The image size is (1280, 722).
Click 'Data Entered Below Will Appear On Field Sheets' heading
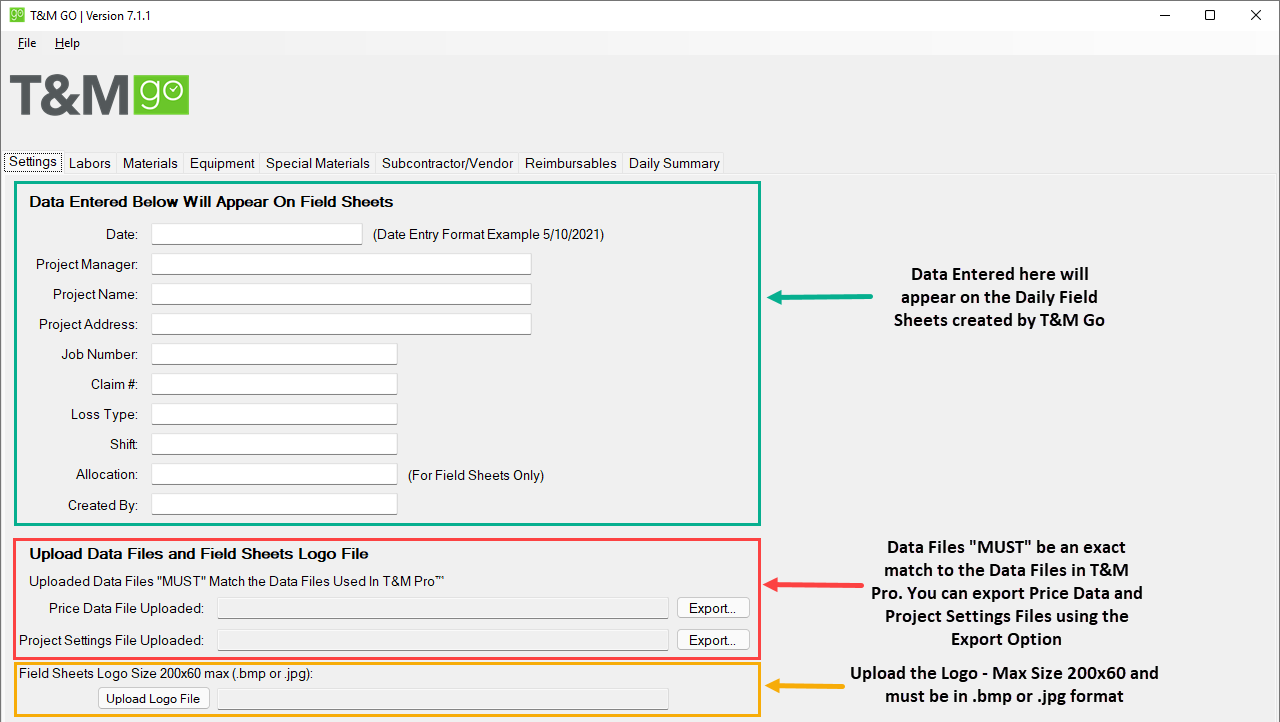click(211, 202)
